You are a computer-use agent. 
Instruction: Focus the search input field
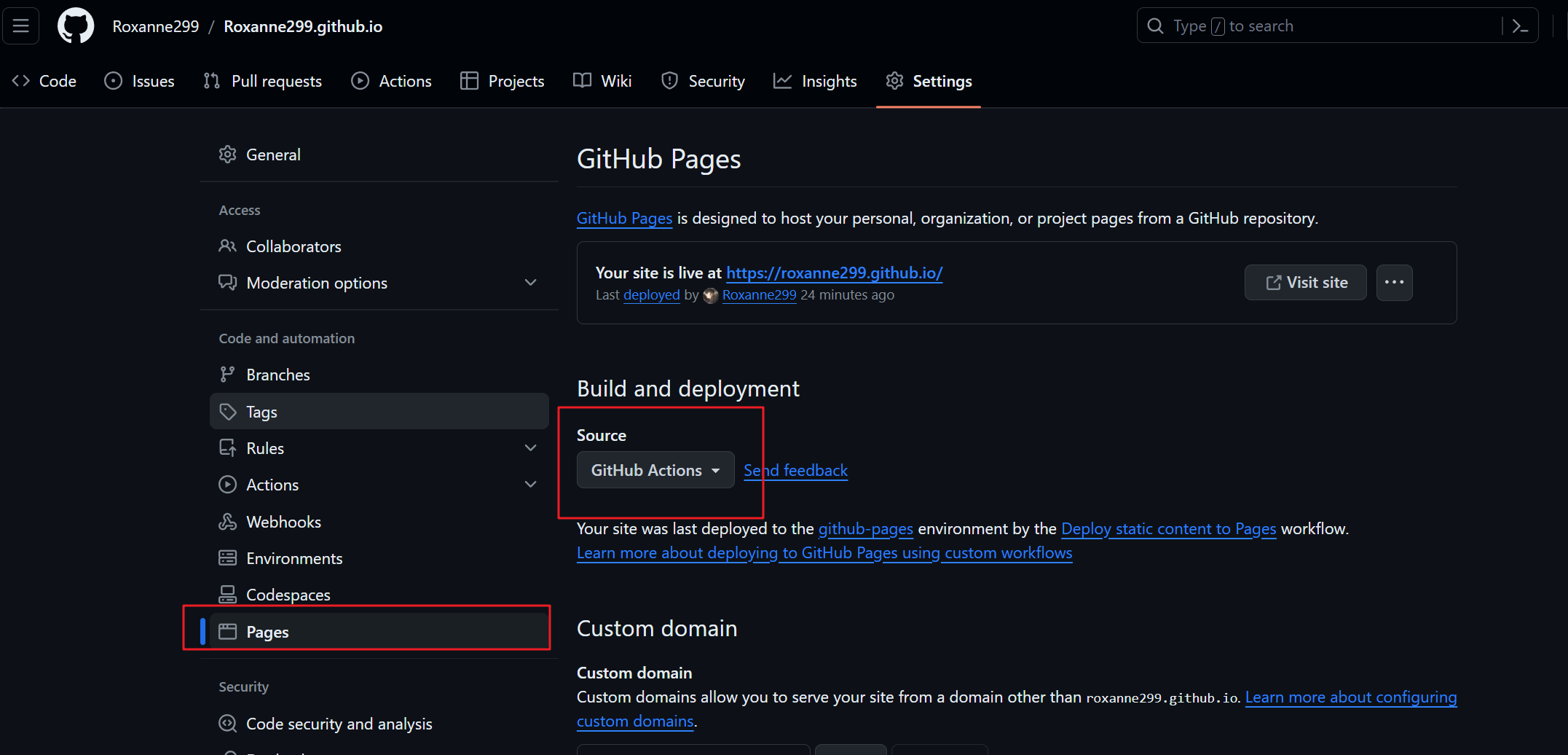[1337, 26]
